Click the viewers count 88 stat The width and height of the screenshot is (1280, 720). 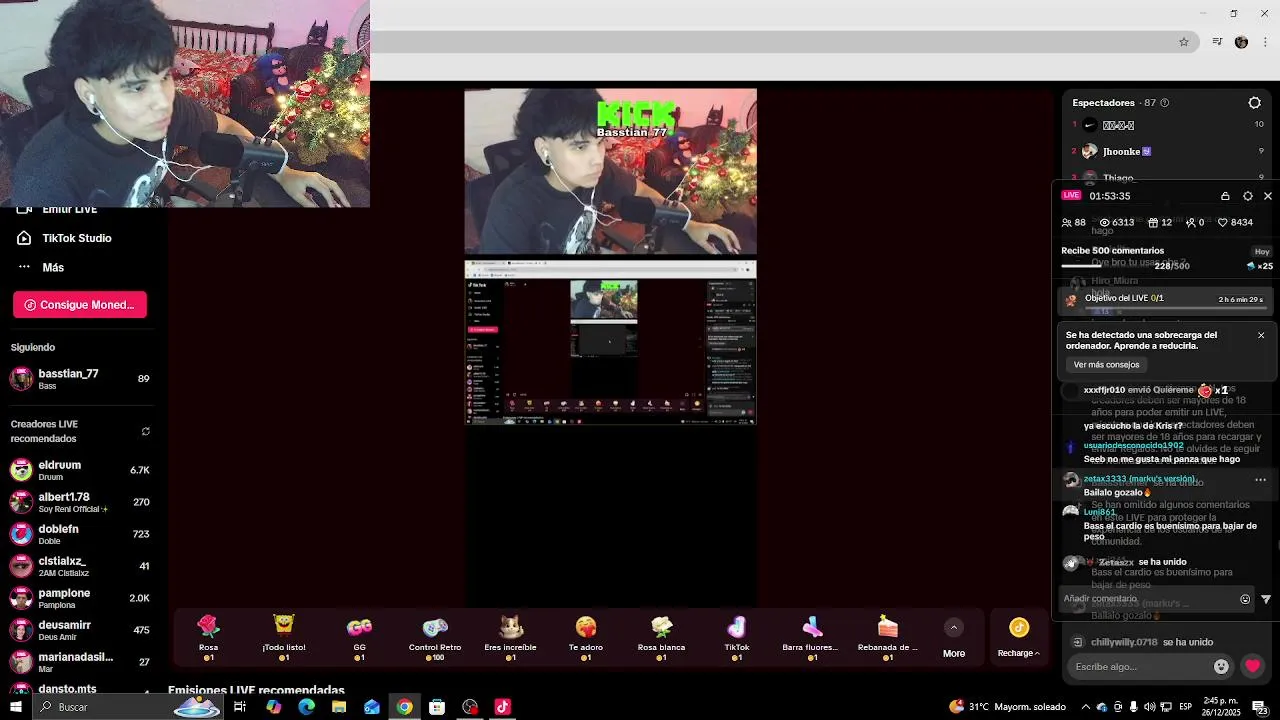pos(1074,223)
